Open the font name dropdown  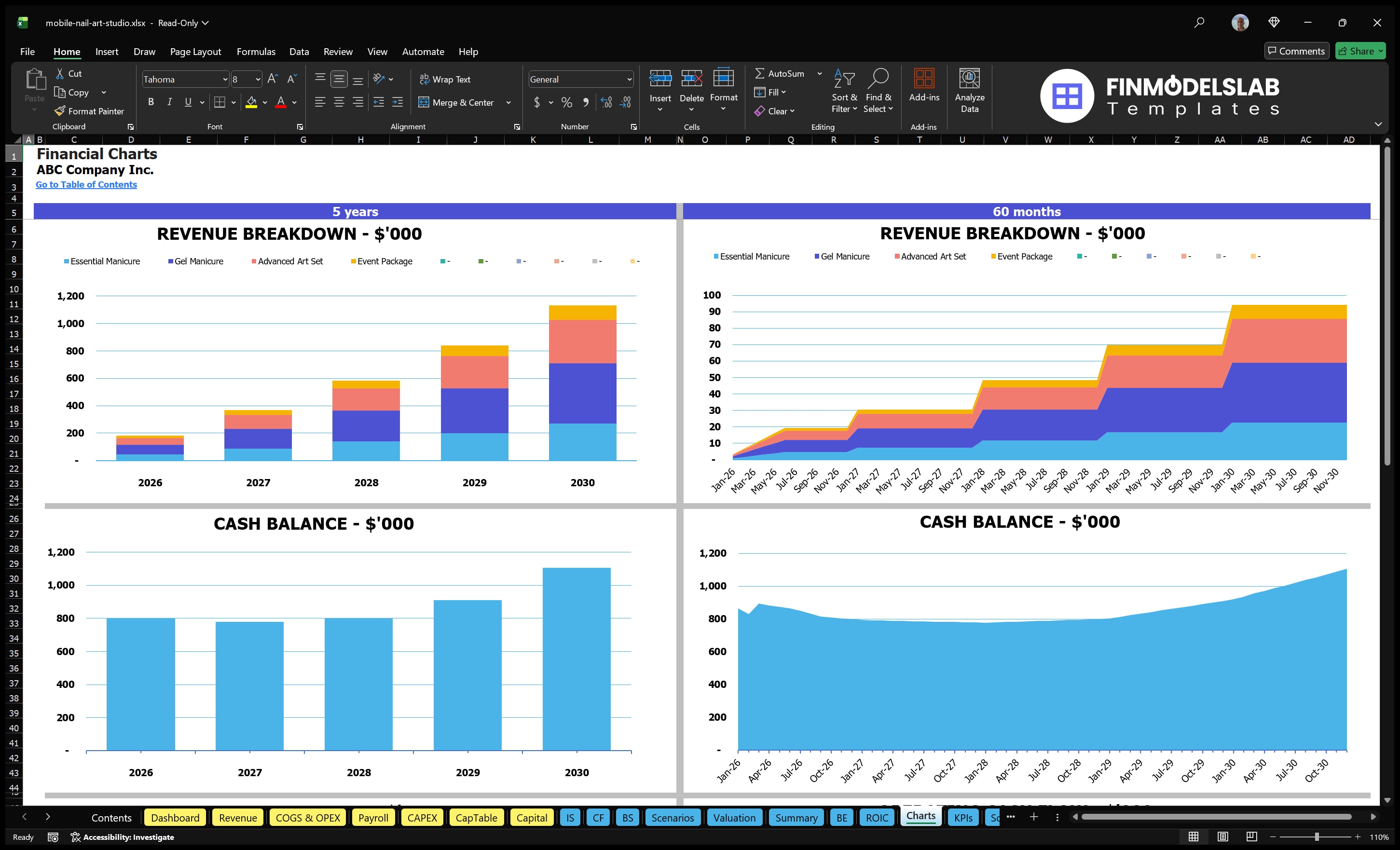click(x=226, y=79)
